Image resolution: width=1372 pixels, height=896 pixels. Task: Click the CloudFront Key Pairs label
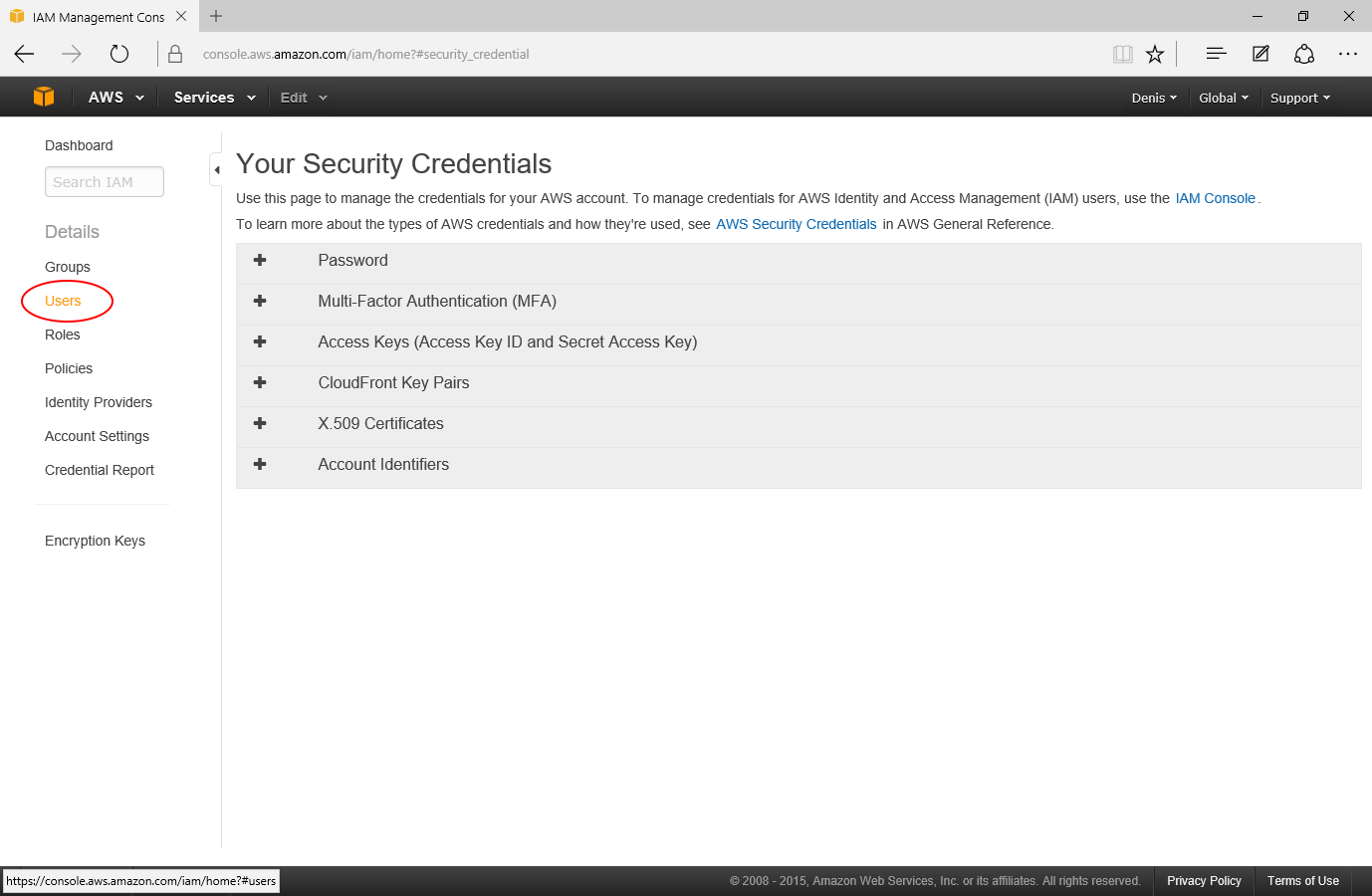[x=393, y=382]
